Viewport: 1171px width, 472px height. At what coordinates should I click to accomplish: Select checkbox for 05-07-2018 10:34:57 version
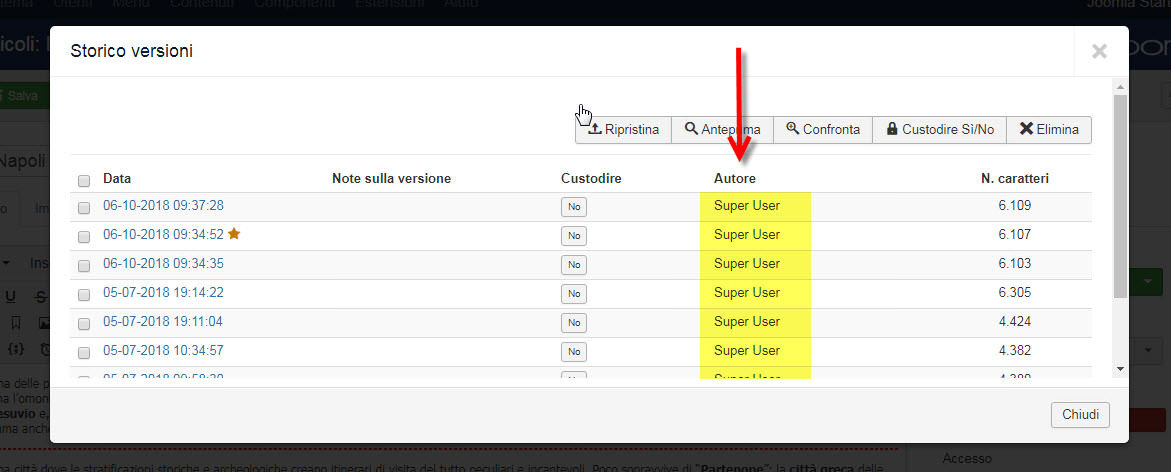[84, 353]
